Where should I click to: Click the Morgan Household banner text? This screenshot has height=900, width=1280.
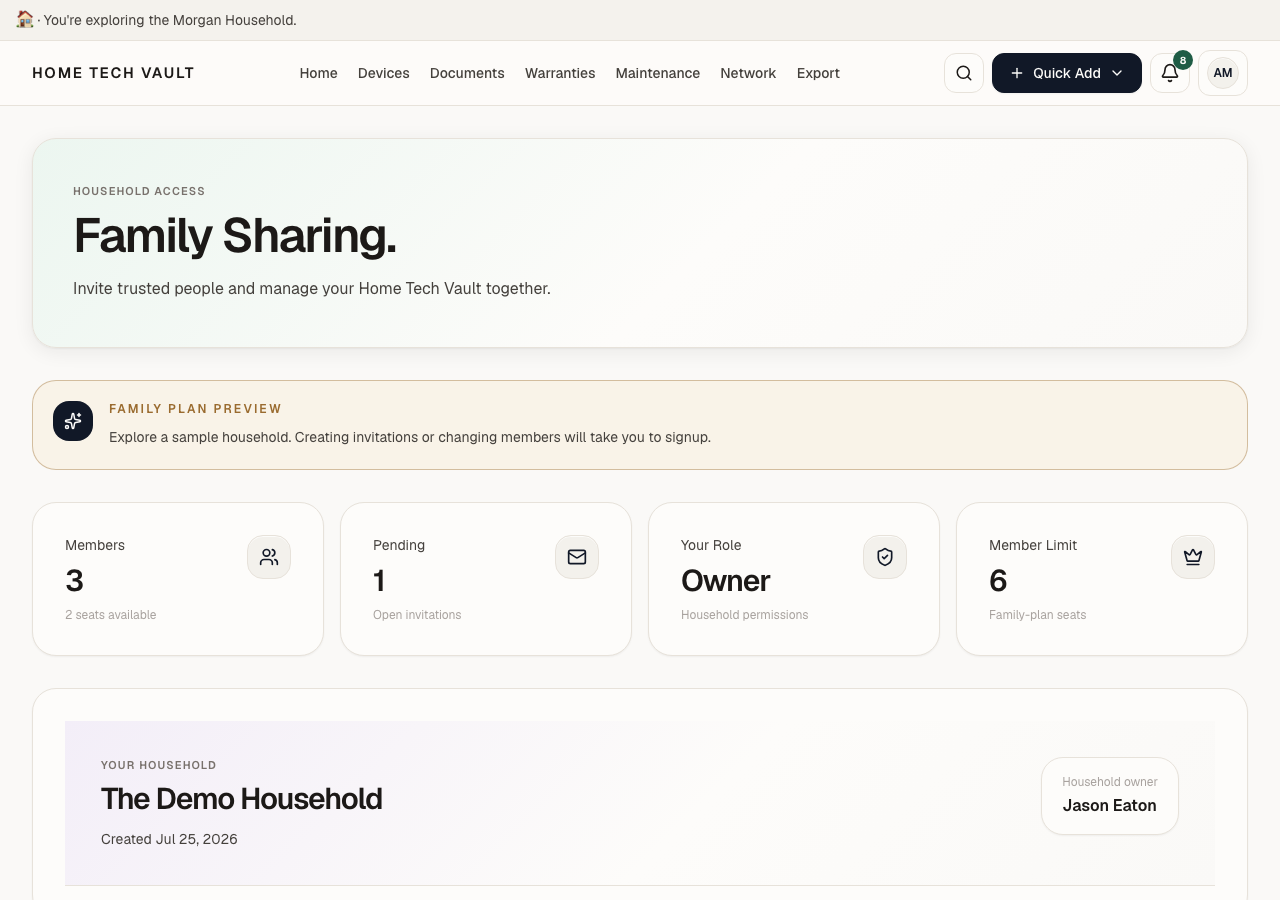170,20
